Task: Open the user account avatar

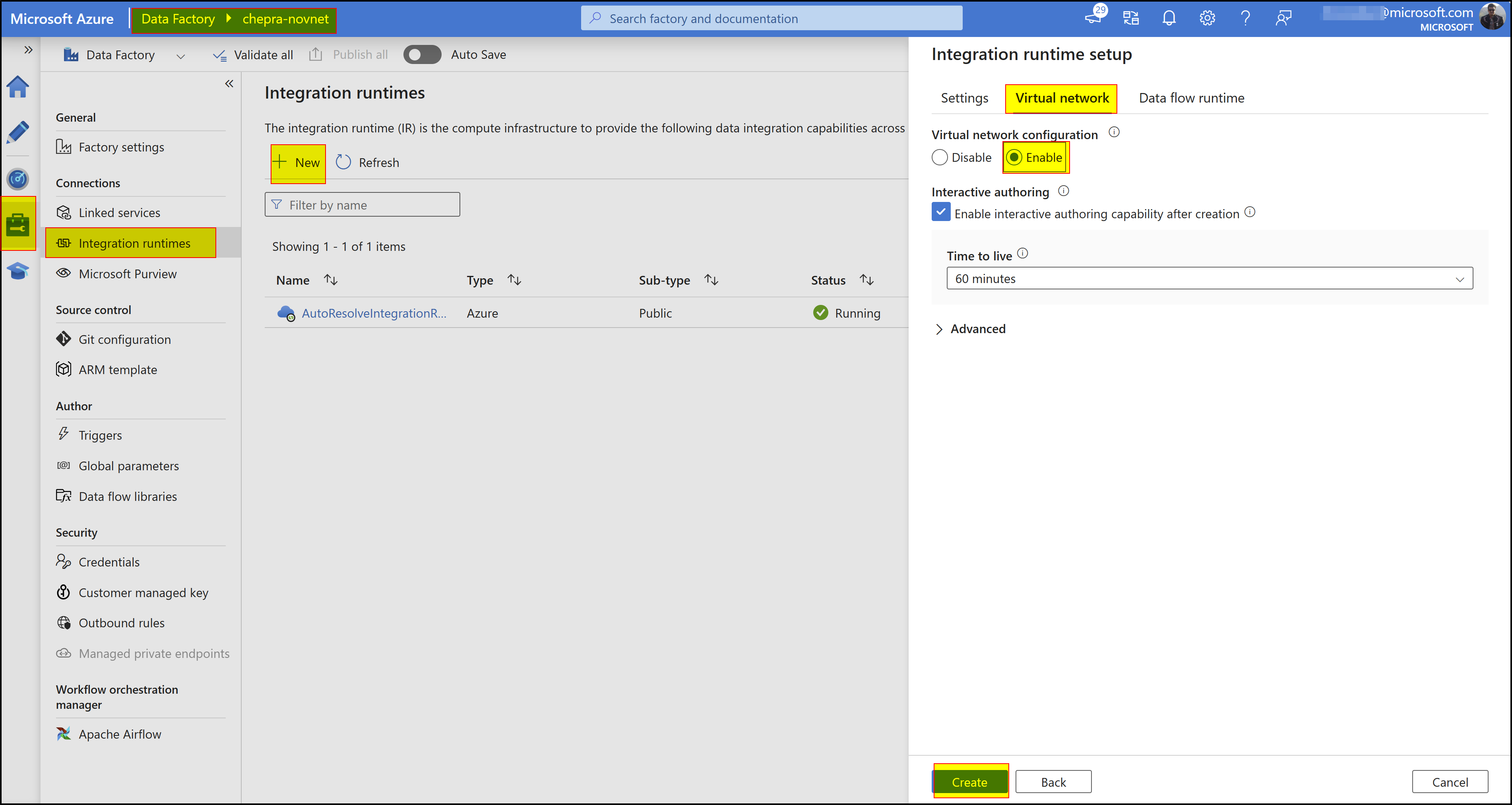Action: [x=1491, y=17]
